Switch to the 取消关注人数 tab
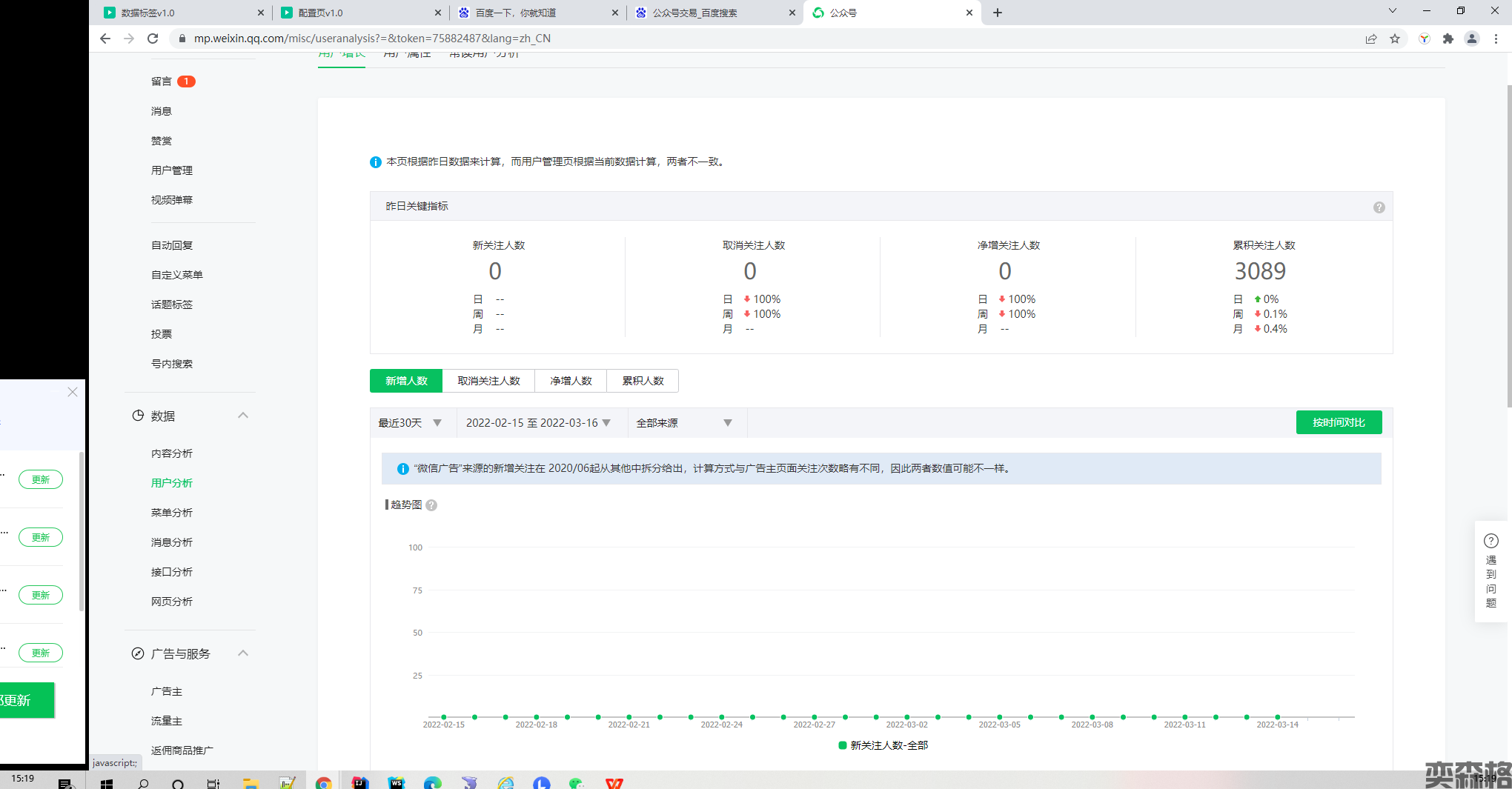Image resolution: width=1512 pixels, height=789 pixels. [x=488, y=381]
